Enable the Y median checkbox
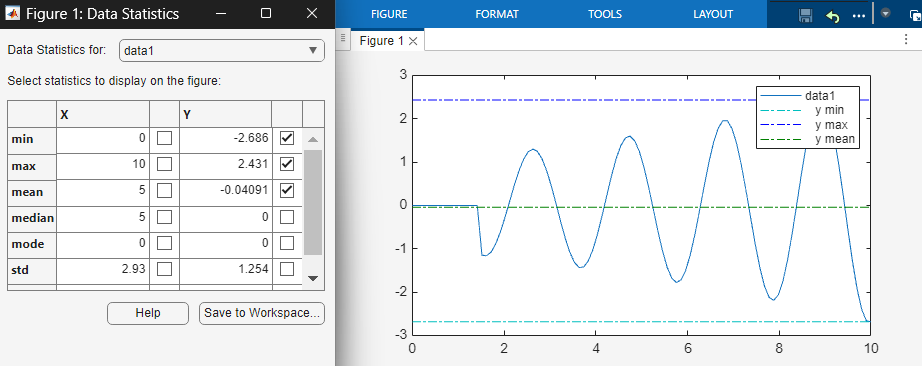 coord(287,217)
